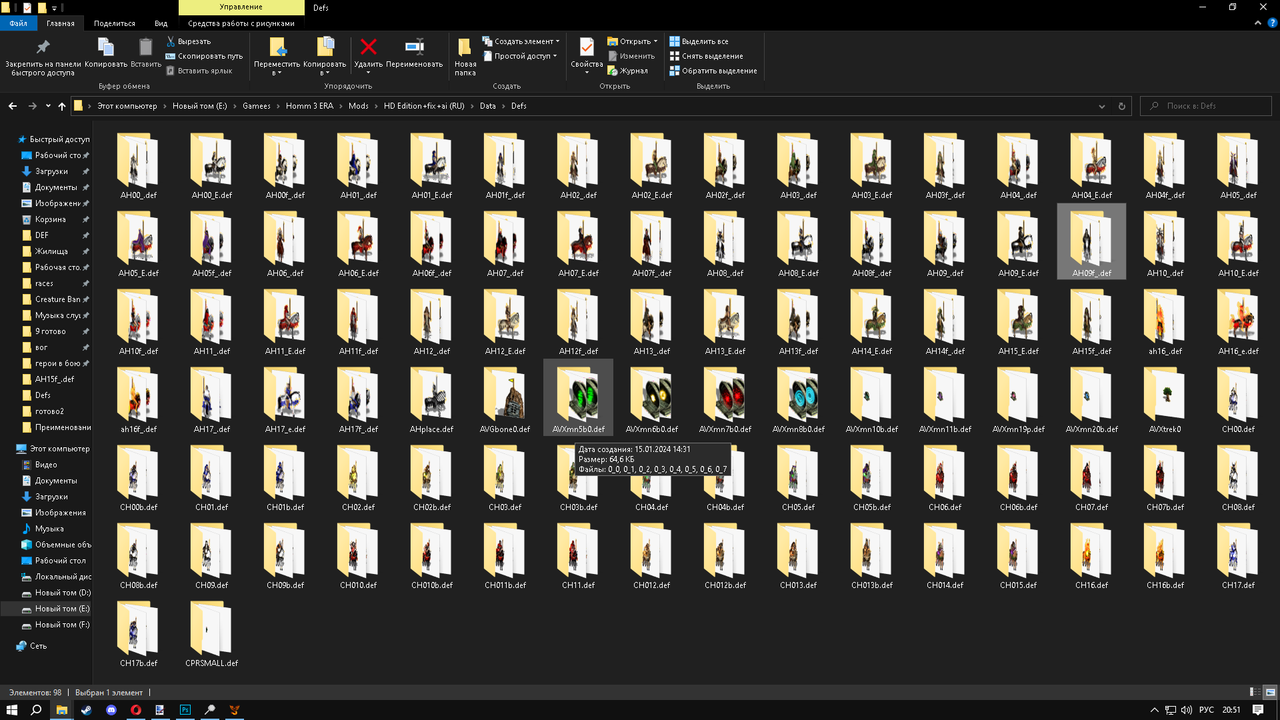Click Gamees in breadcrumb path

[x=256, y=106]
